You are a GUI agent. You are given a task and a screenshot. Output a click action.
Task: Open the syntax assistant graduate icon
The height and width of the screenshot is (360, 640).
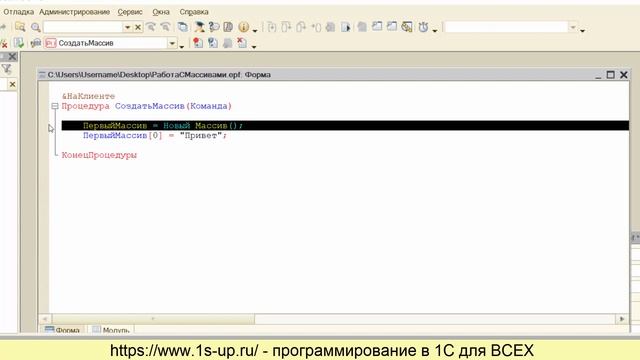(x=199, y=27)
